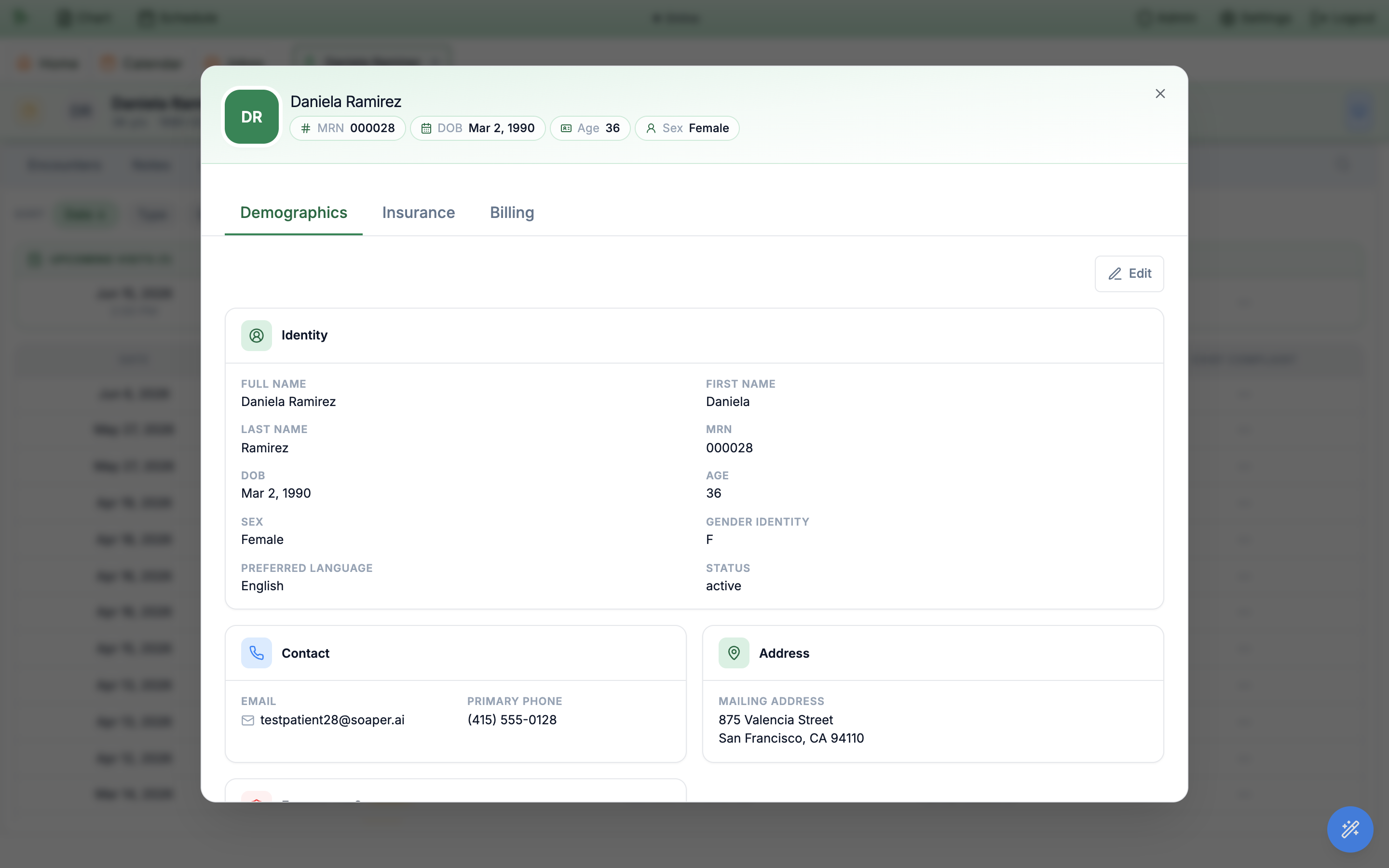Click the Status value active
Image resolution: width=1389 pixels, height=868 pixels.
[723, 586]
